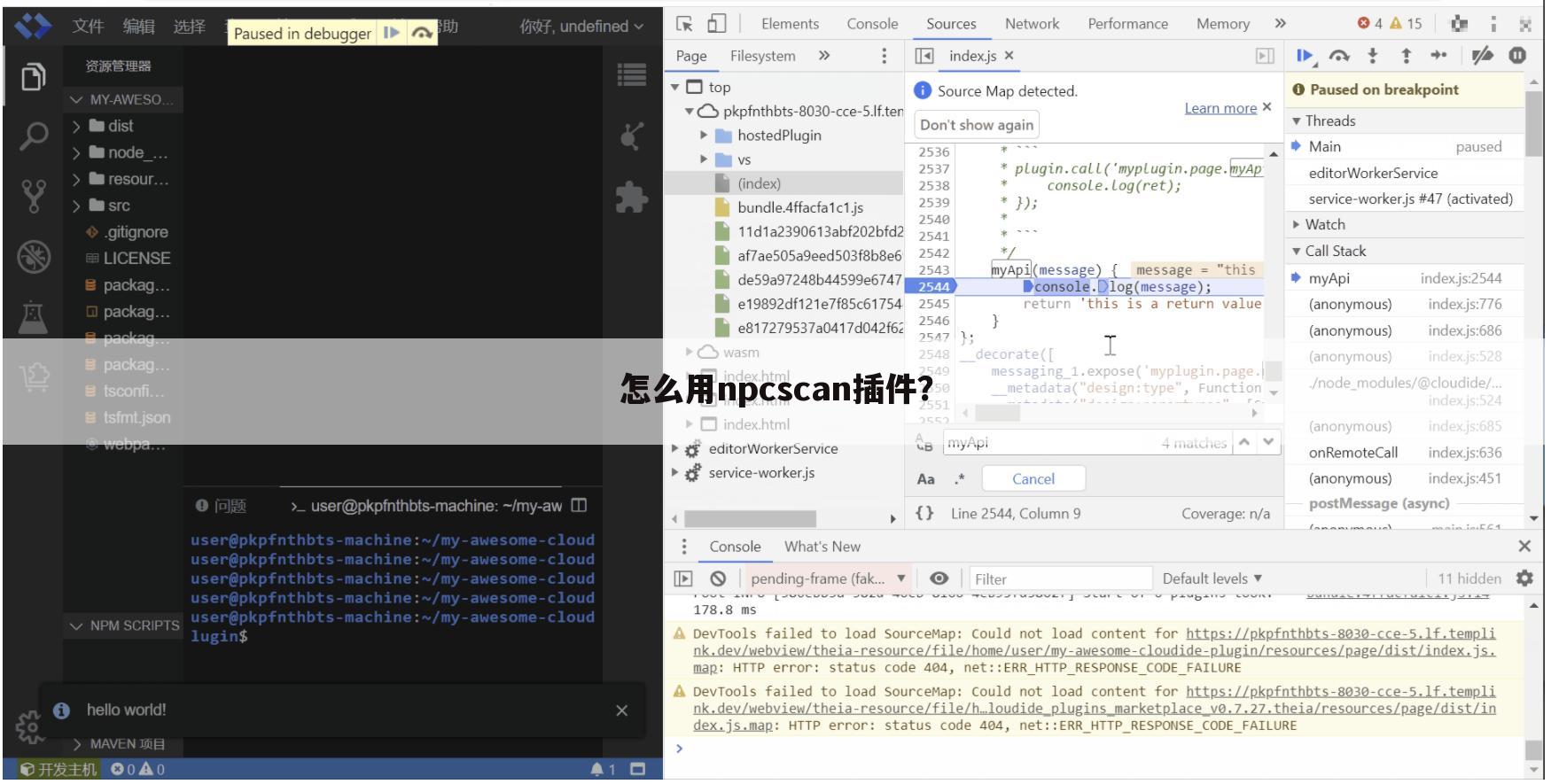Switch to the Network tab
The height and width of the screenshot is (784, 1551).
pyautogui.click(x=1032, y=24)
